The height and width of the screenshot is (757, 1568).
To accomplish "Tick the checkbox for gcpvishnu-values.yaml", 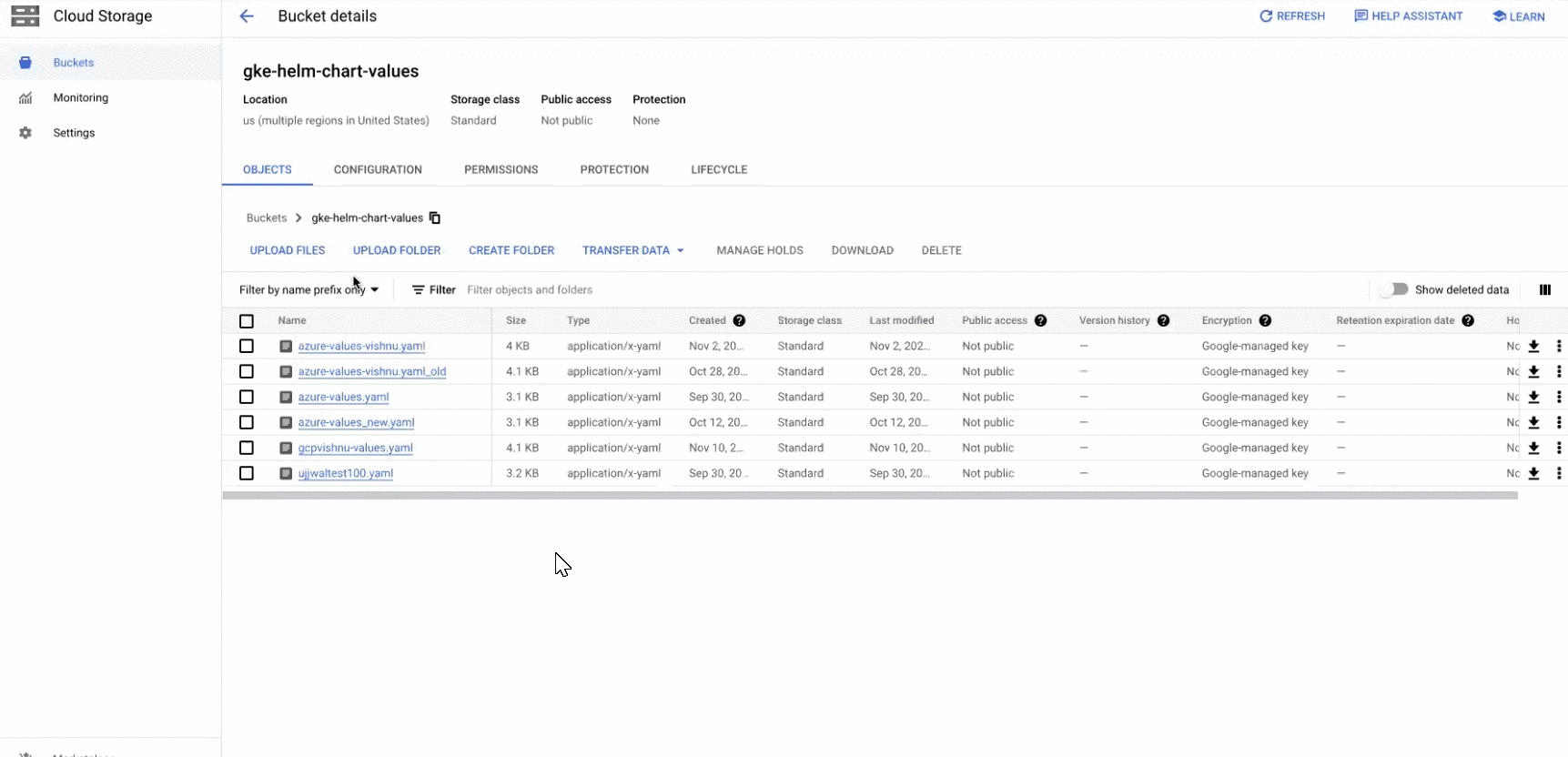I will pos(247,448).
